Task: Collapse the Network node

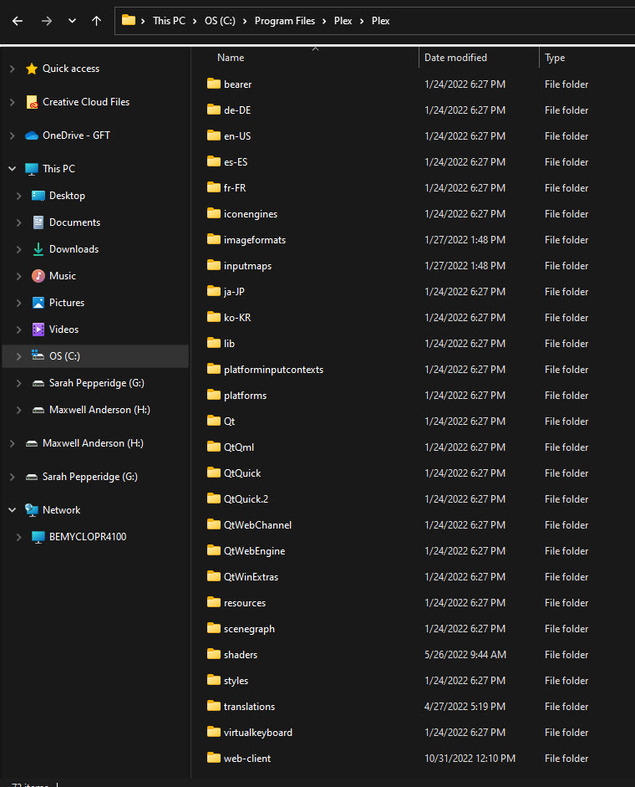Action: [x=12, y=510]
